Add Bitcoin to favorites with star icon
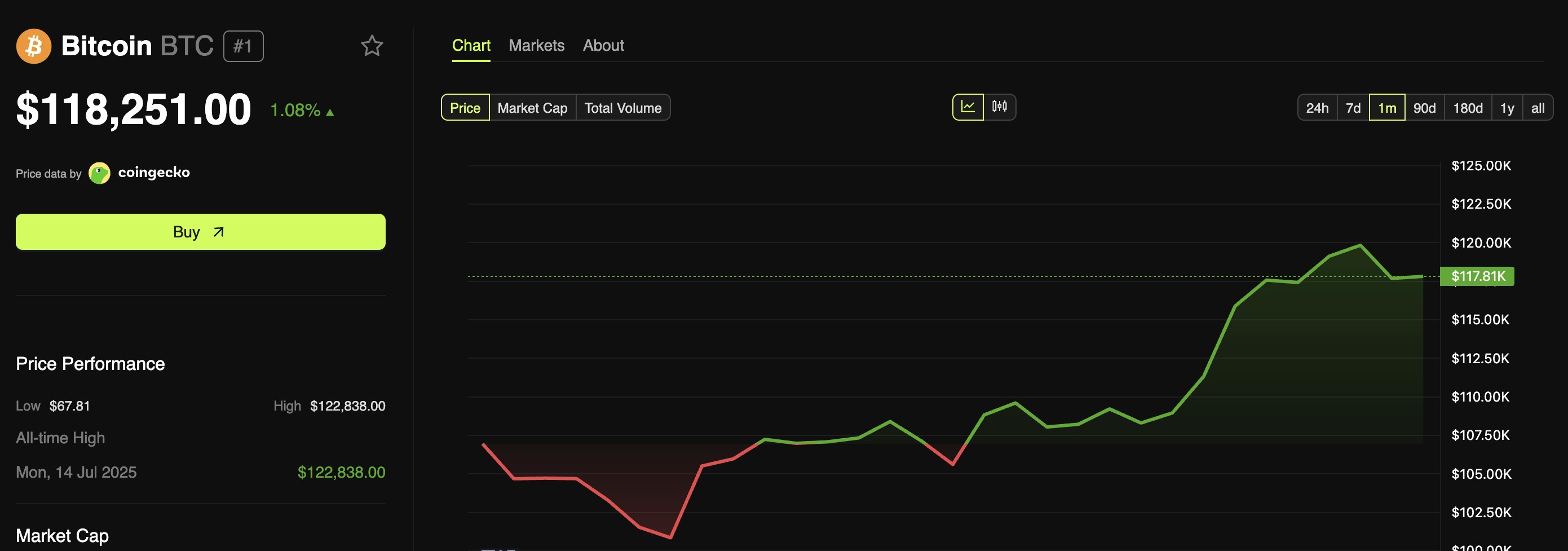The height and width of the screenshot is (551, 1568). pos(372,46)
